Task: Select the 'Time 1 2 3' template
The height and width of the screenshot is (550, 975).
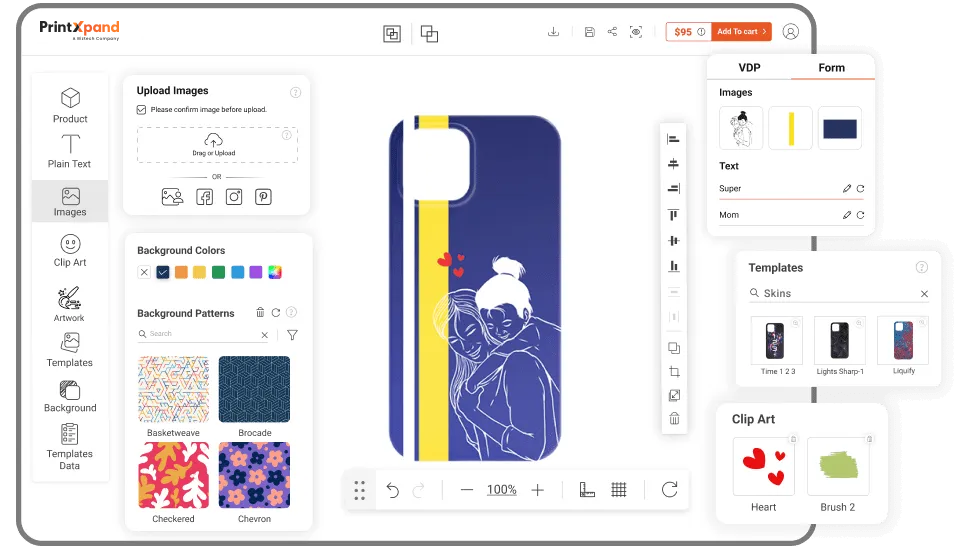Action: [x=777, y=340]
